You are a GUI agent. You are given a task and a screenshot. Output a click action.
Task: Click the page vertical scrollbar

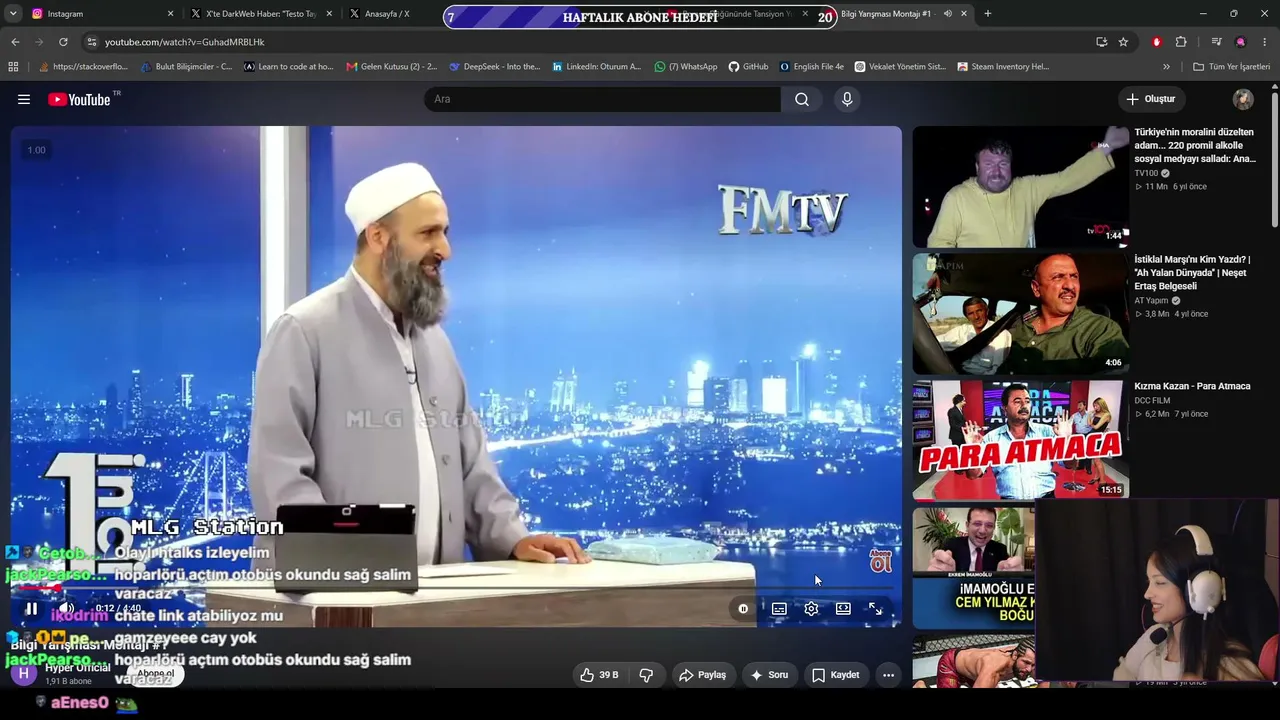[1274, 160]
